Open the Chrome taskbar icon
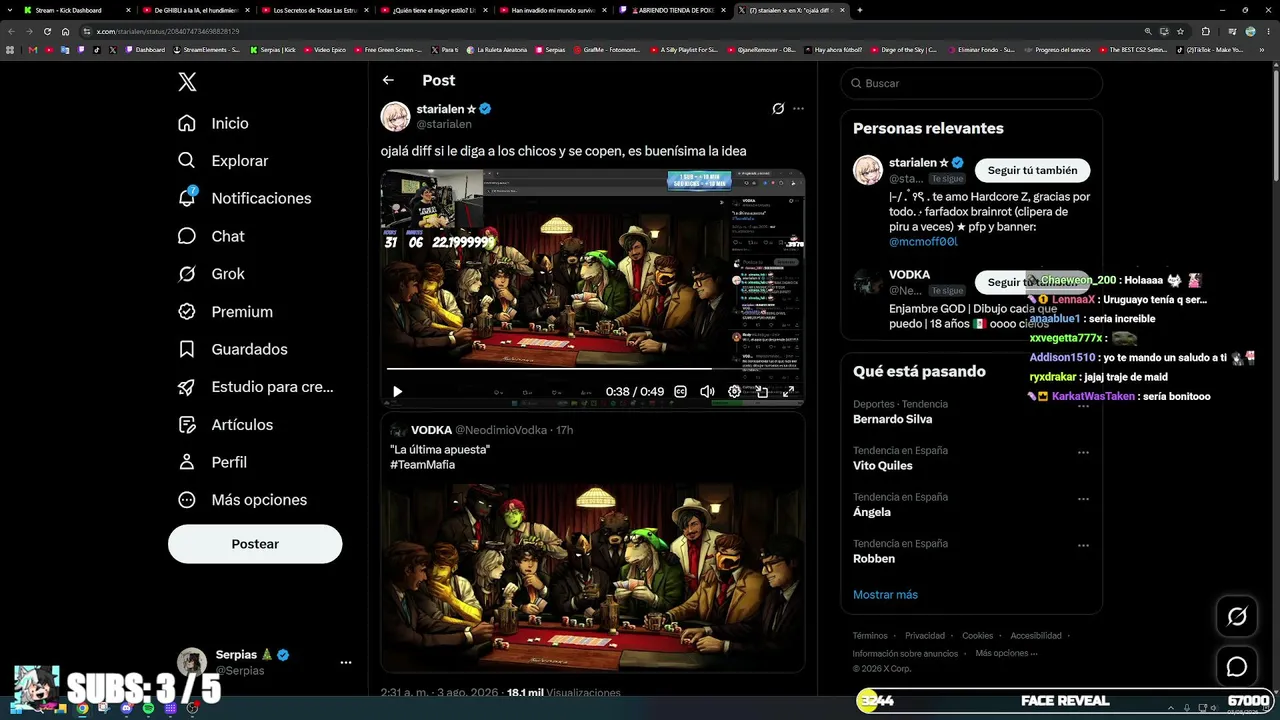 click(82, 708)
